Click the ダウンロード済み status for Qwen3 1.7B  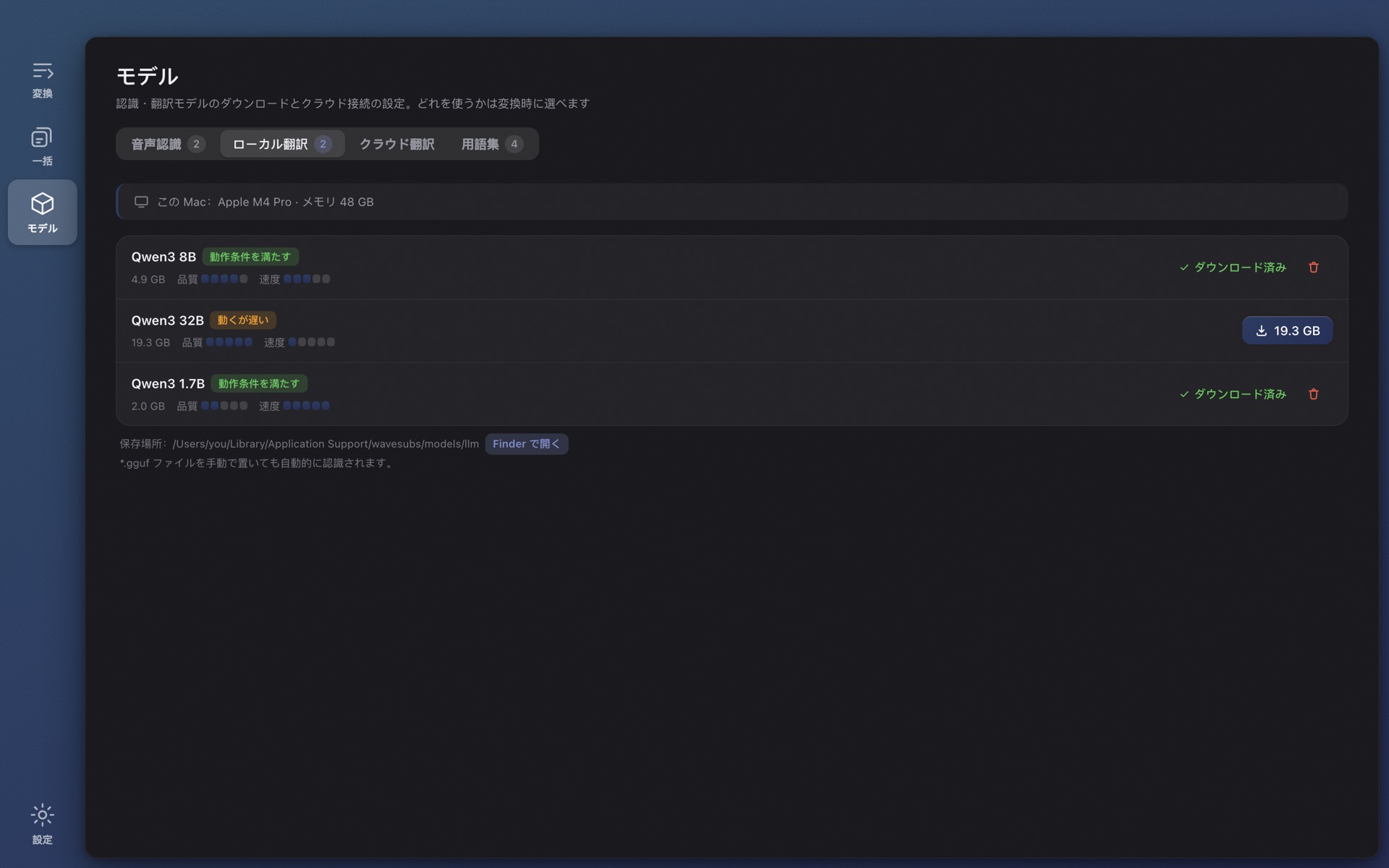click(x=1233, y=394)
